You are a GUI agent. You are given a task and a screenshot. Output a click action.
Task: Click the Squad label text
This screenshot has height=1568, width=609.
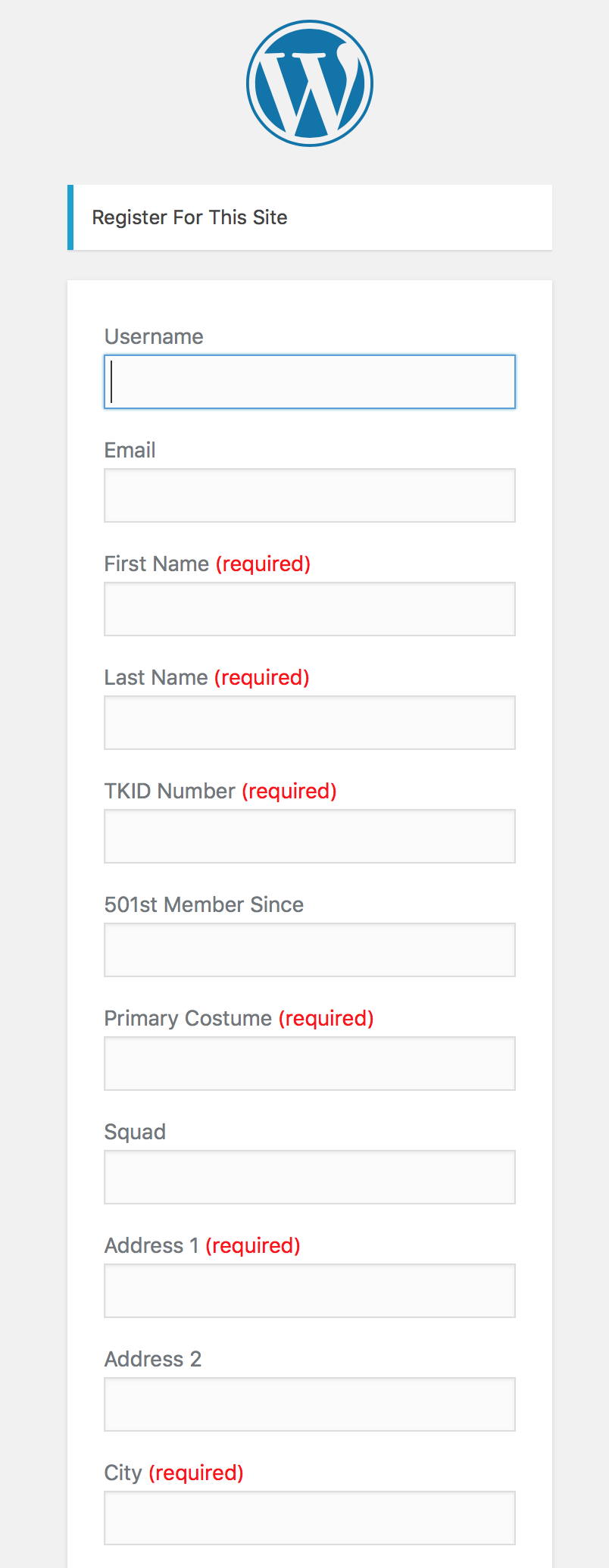(x=135, y=1132)
